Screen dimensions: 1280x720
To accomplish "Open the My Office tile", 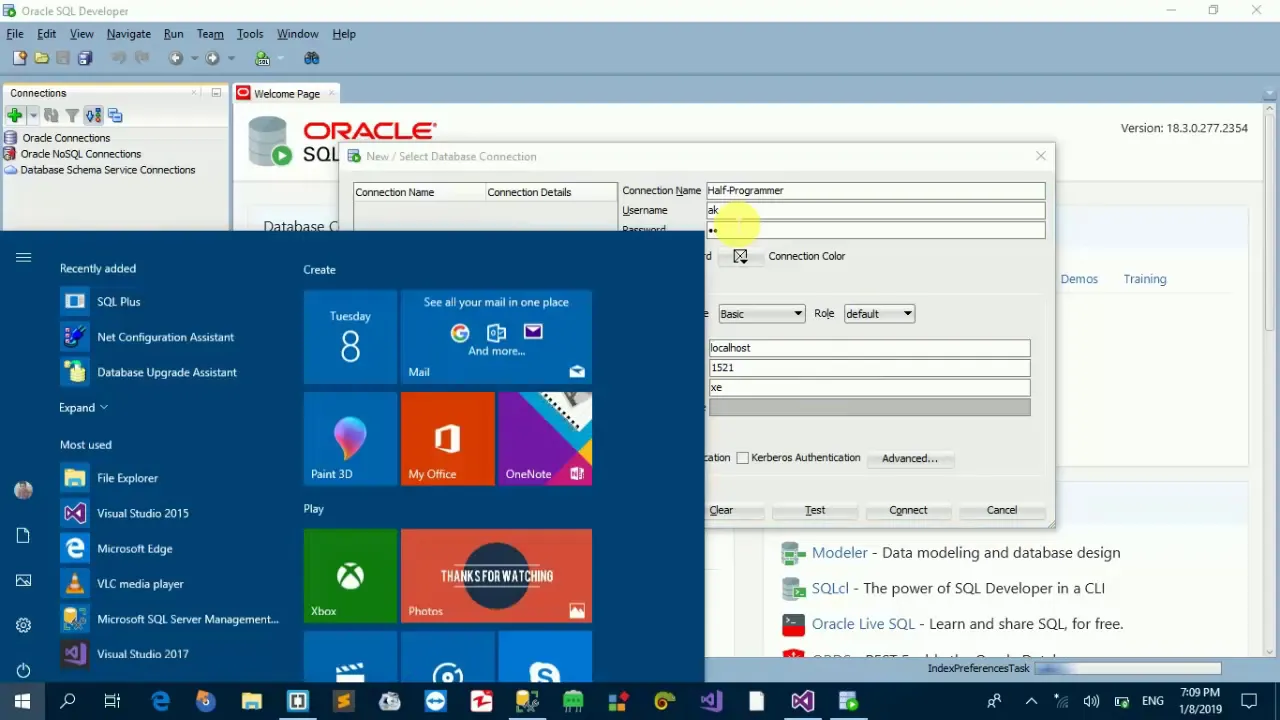I will (x=447, y=438).
